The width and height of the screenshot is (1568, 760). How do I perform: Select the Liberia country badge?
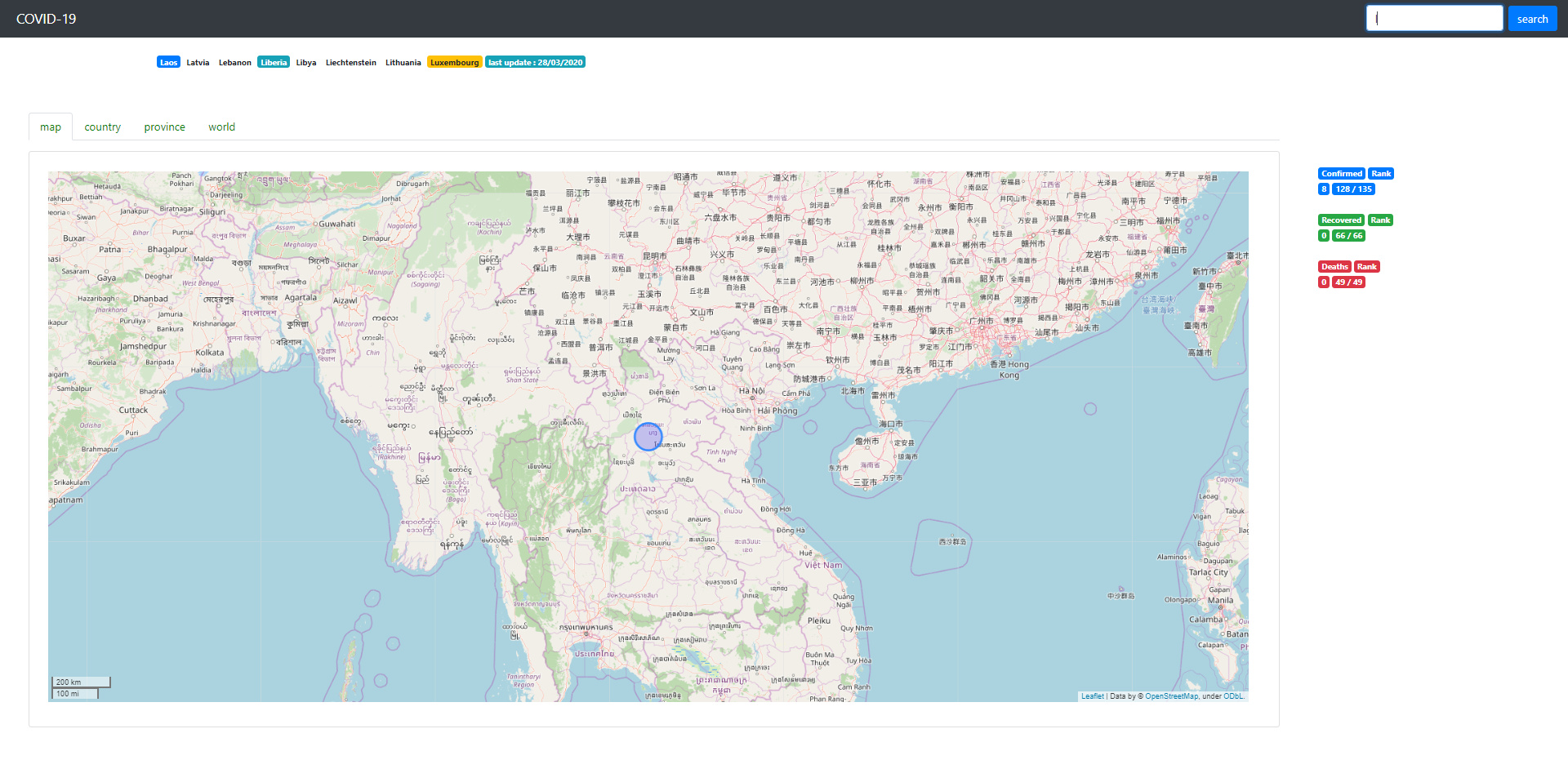274,62
